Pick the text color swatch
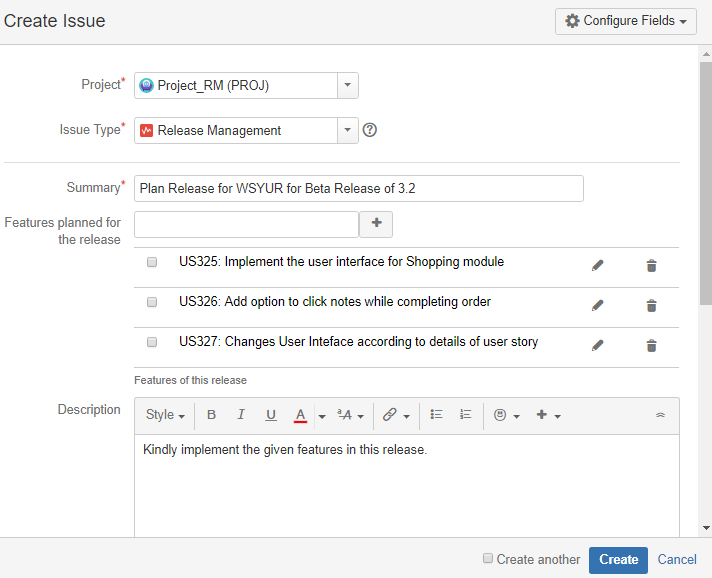The image size is (712, 578). point(300,415)
